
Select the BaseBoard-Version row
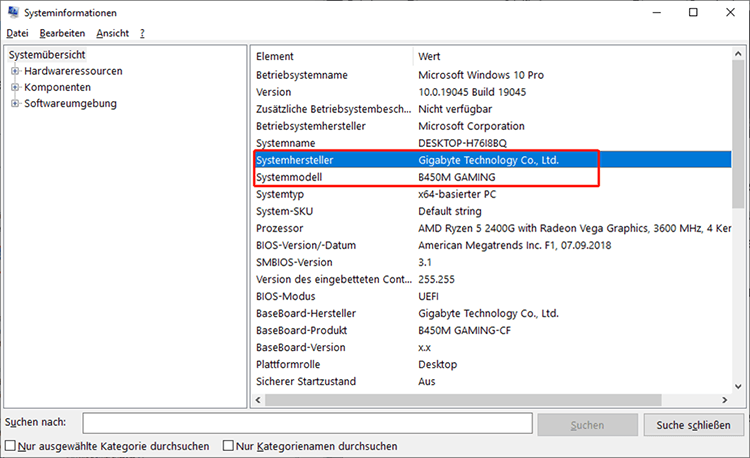coord(492,348)
